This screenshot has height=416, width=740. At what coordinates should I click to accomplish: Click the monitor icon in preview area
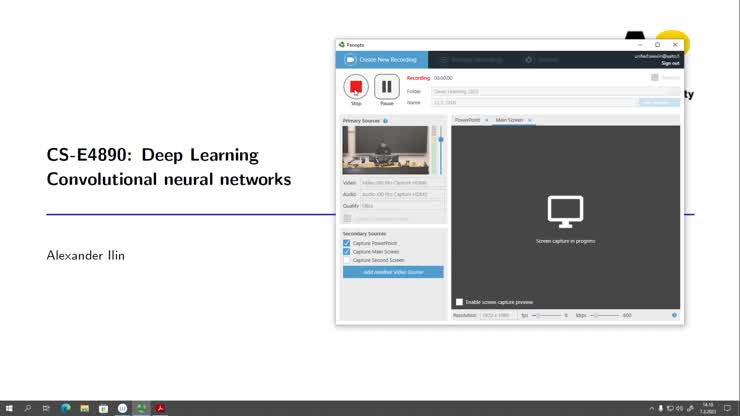pos(565,211)
